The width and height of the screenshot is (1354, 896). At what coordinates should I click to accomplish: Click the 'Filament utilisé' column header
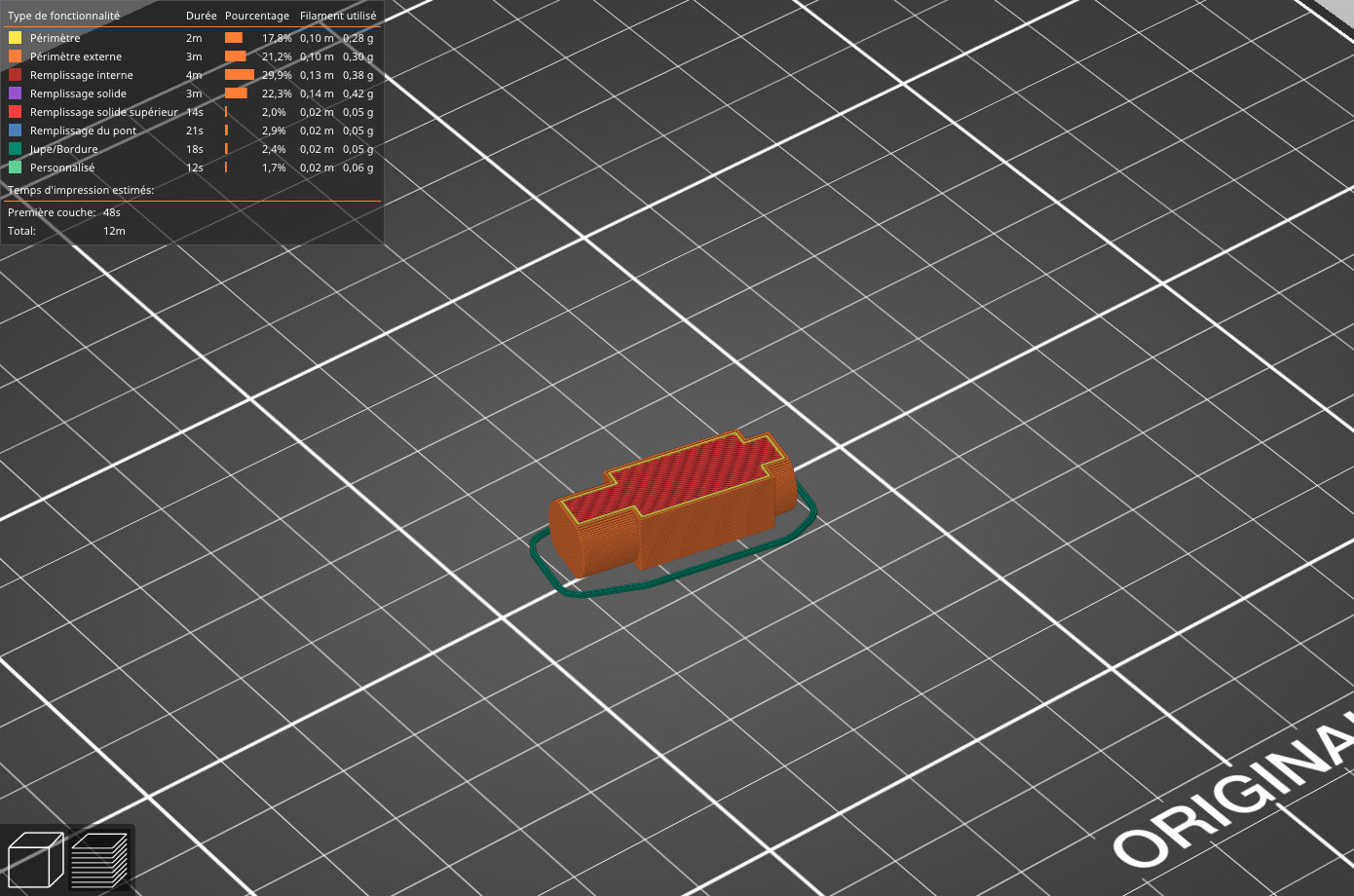click(338, 16)
